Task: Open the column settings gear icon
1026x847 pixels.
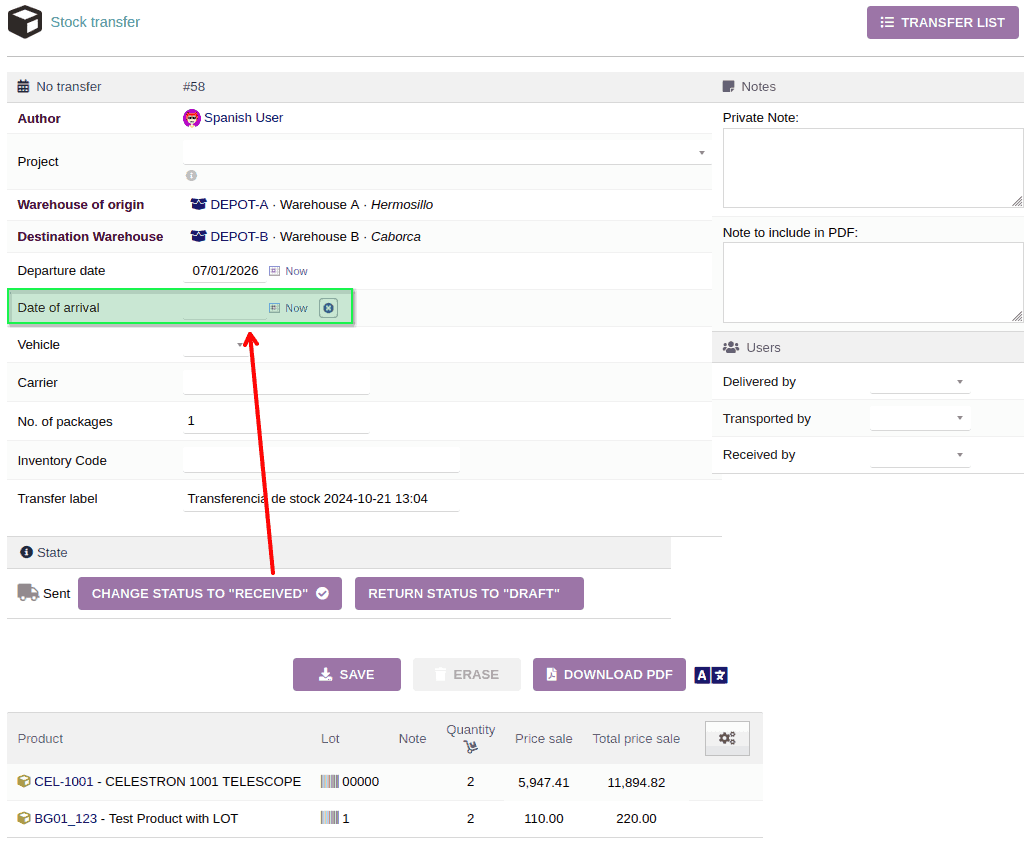Action: 727,738
